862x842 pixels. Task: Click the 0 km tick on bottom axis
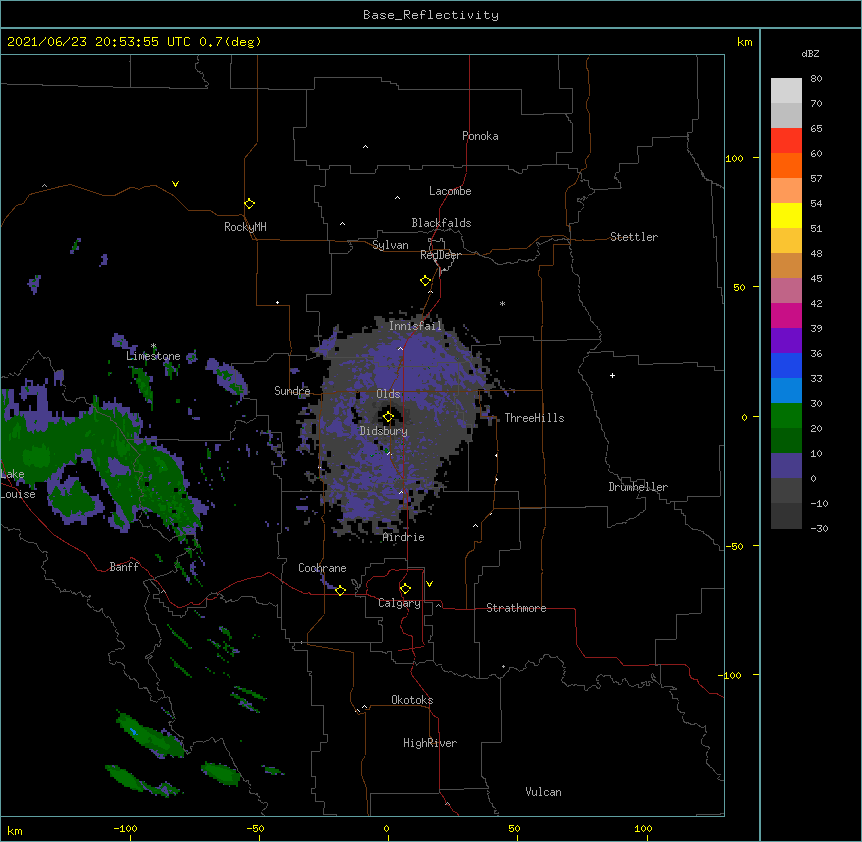(386, 828)
